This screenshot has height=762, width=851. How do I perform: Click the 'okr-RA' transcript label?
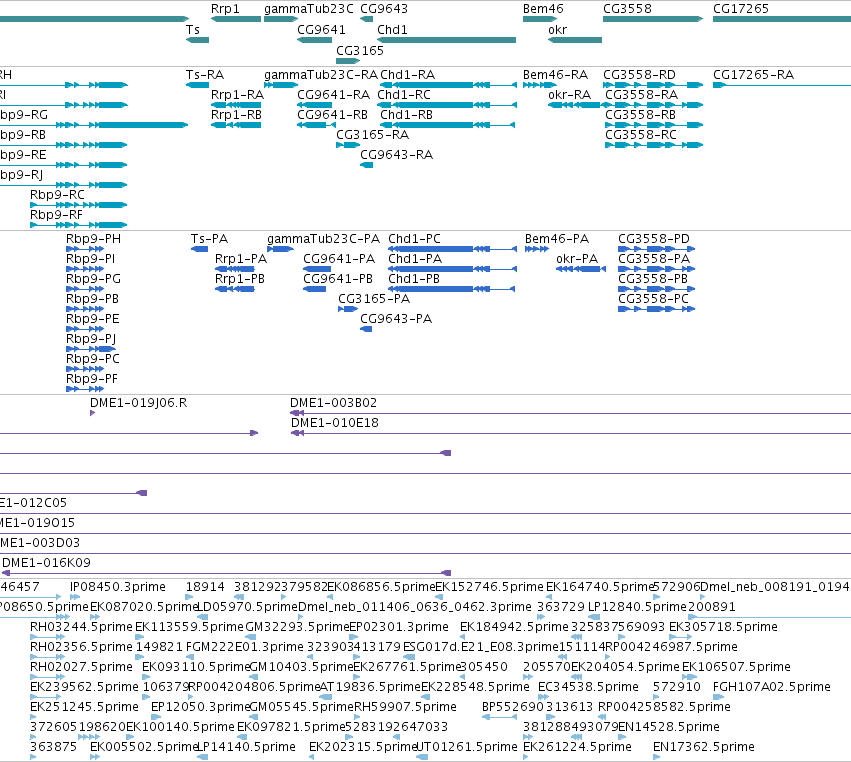[x=569, y=95]
